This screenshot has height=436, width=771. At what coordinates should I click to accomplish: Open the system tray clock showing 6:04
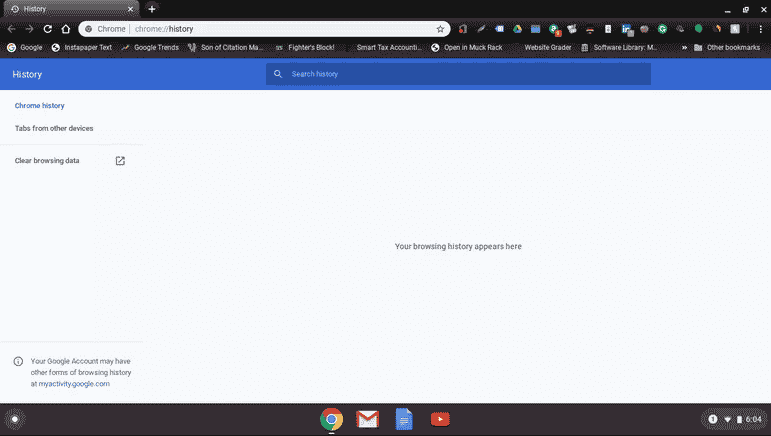tap(753, 419)
